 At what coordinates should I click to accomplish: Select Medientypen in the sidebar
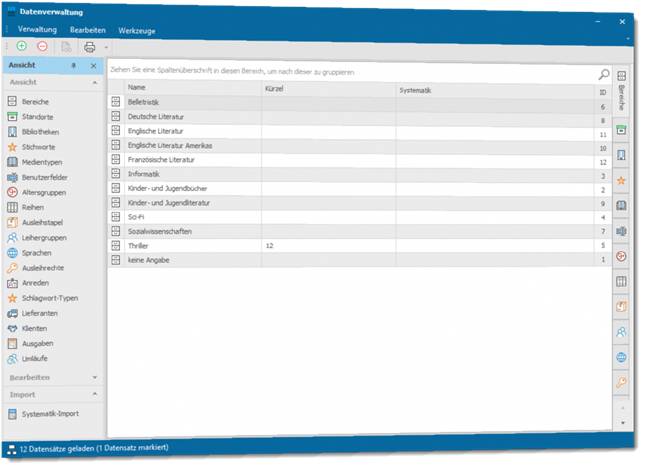coord(35,162)
